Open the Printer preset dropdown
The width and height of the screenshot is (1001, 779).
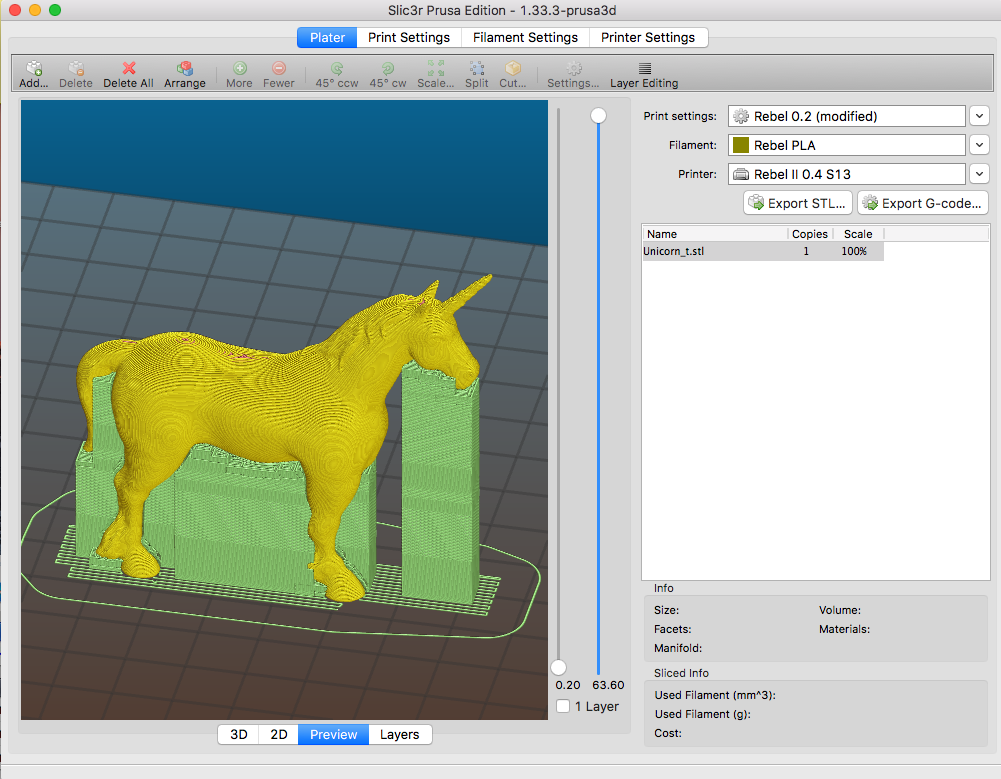point(979,174)
